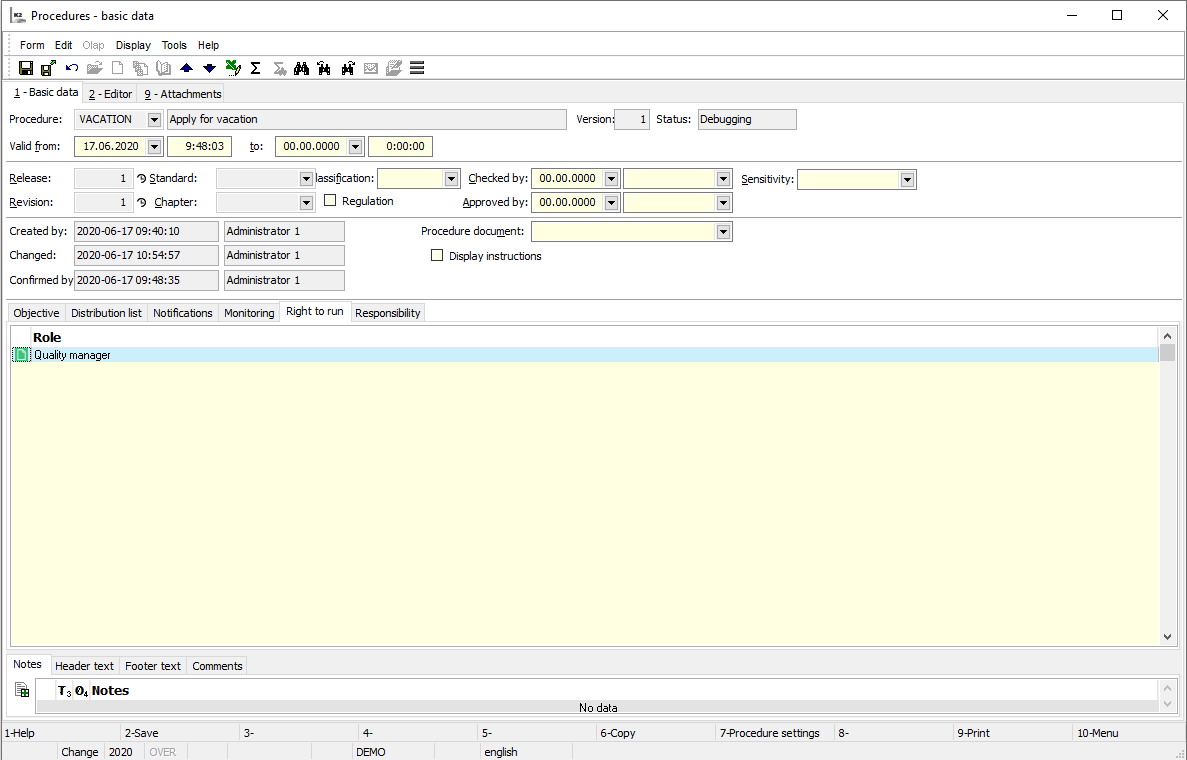Select the Responsibility tab
This screenshot has height=760, width=1187.
pos(388,313)
